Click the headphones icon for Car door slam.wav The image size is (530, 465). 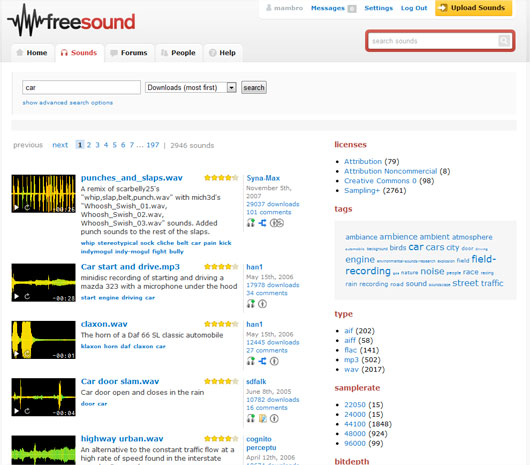[x=250, y=418]
